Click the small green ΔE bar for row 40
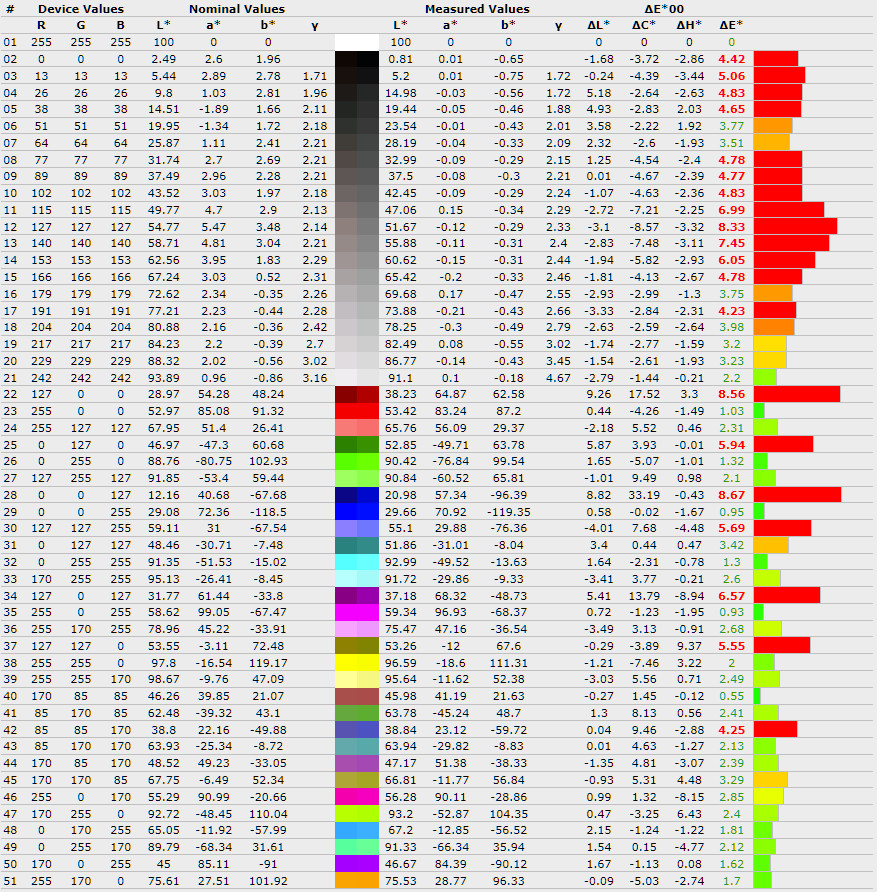877x892 pixels. click(757, 696)
